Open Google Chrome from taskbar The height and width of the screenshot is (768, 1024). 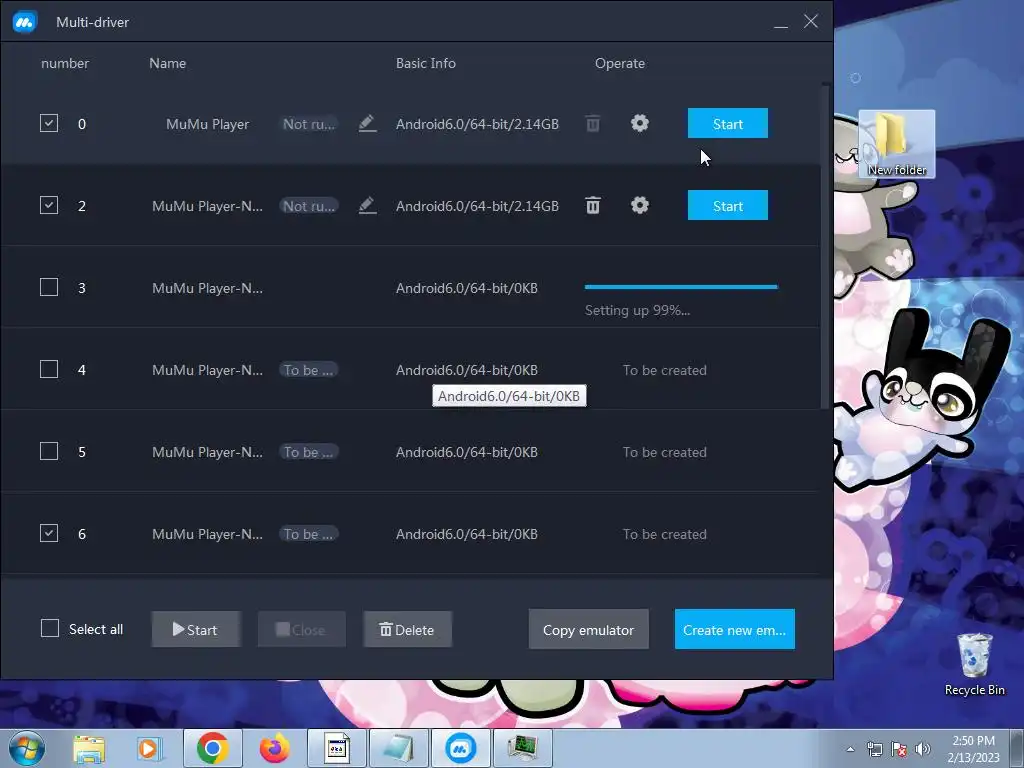click(212, 748)
